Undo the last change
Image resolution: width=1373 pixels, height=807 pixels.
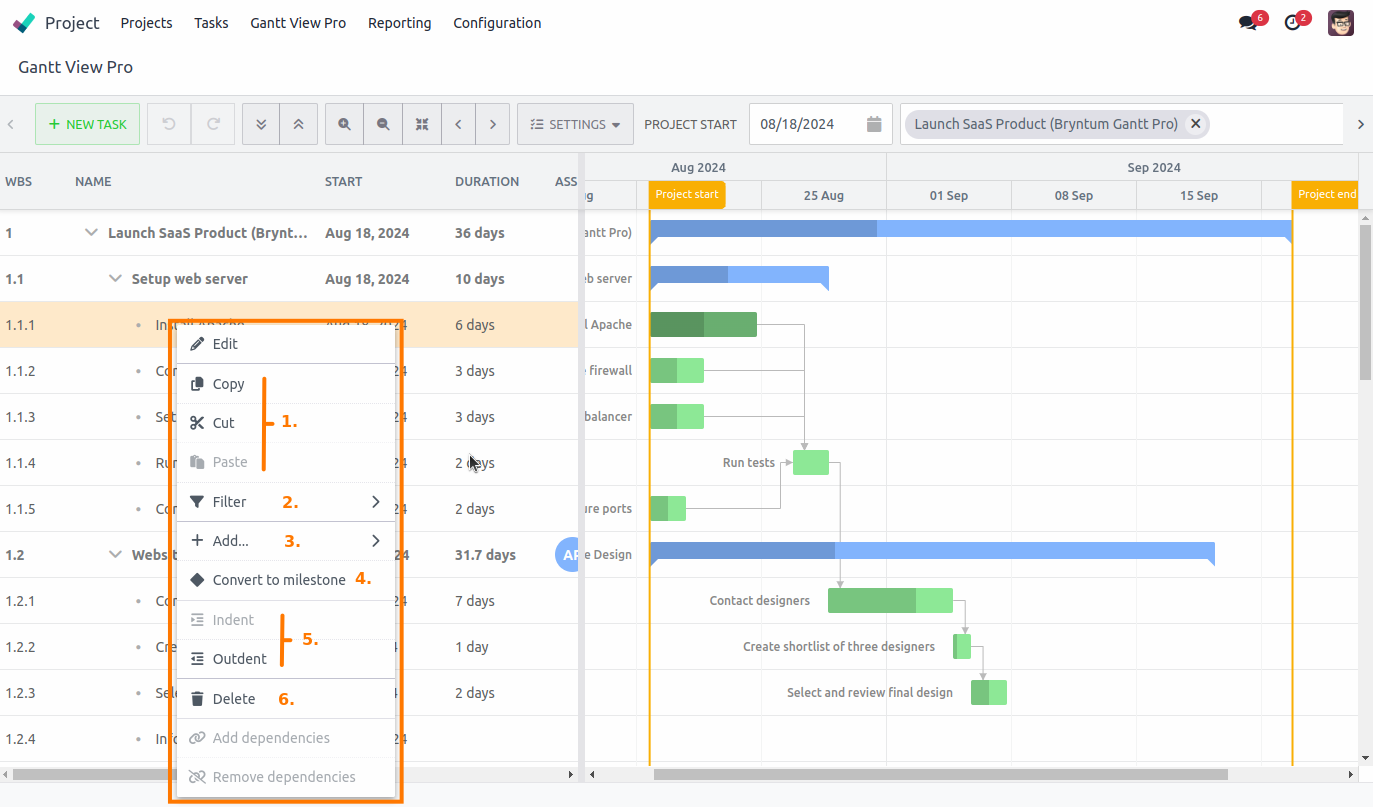pos(168,123)
